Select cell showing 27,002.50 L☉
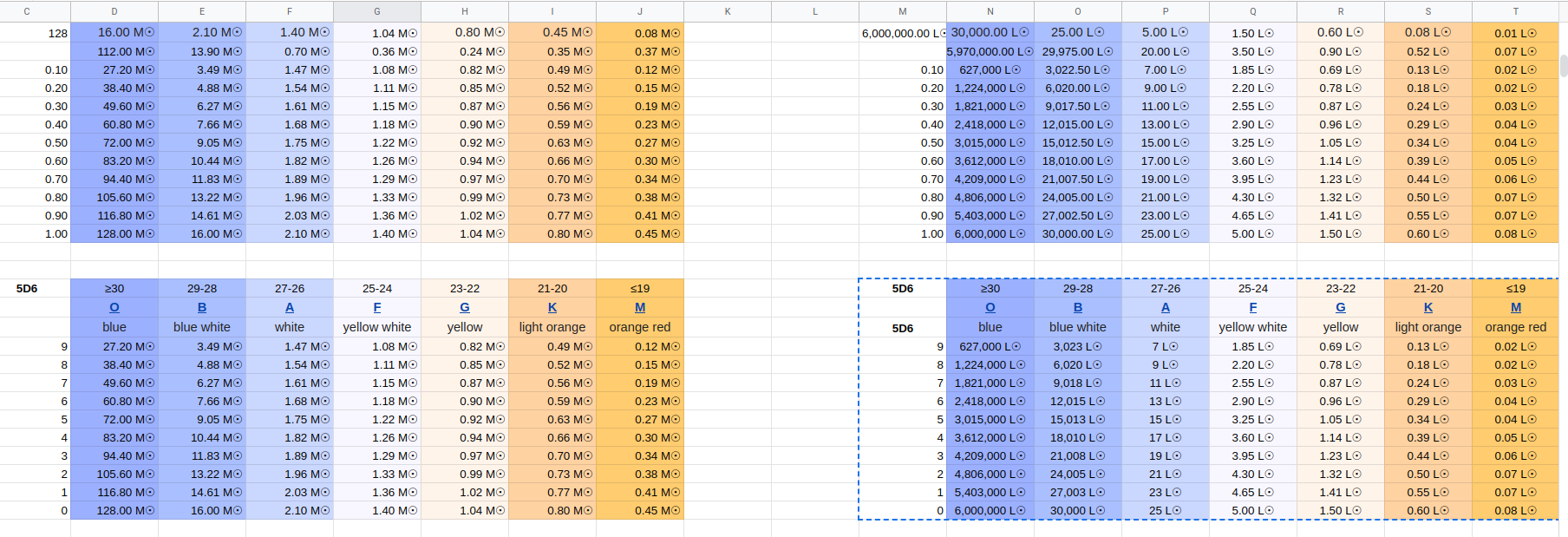The width and height of the screenshot is (1568, 537). point(1078,215)
